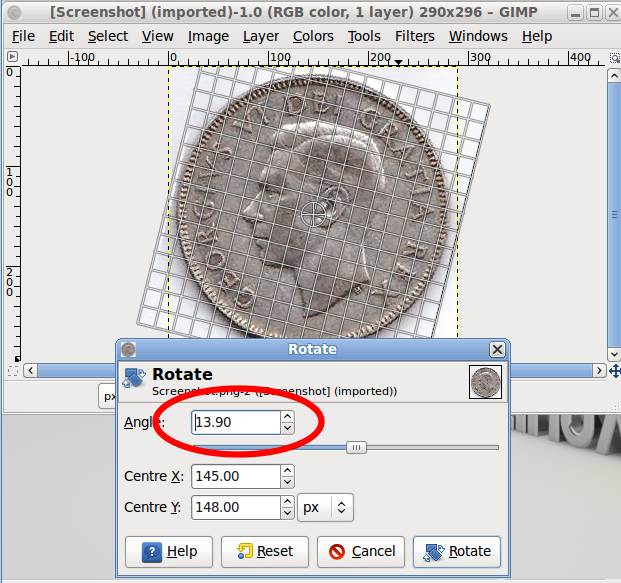Click the coin preview thumbnail in Rotate dialog
The height and width of the screenshot is (583, 621).
[x=485, y=382]
